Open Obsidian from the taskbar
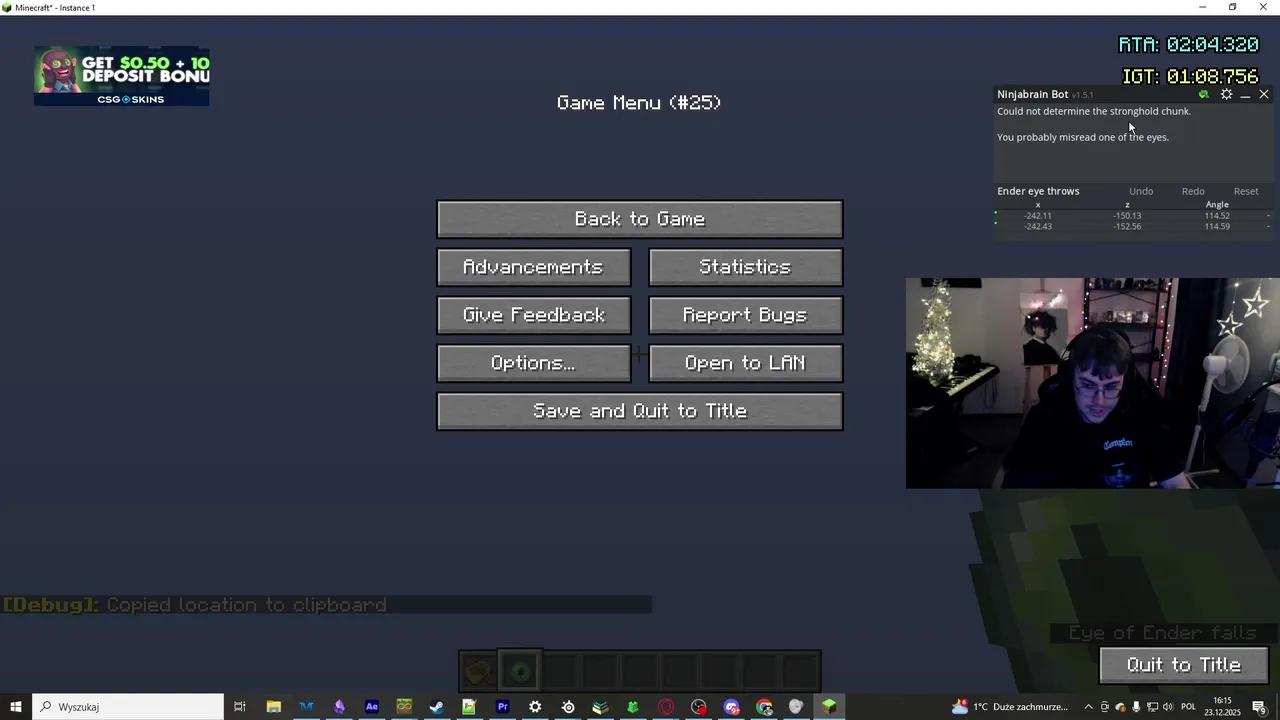The width and height of the screenshot is (1280, 720). pyautogui.click(x=339, y=707)
